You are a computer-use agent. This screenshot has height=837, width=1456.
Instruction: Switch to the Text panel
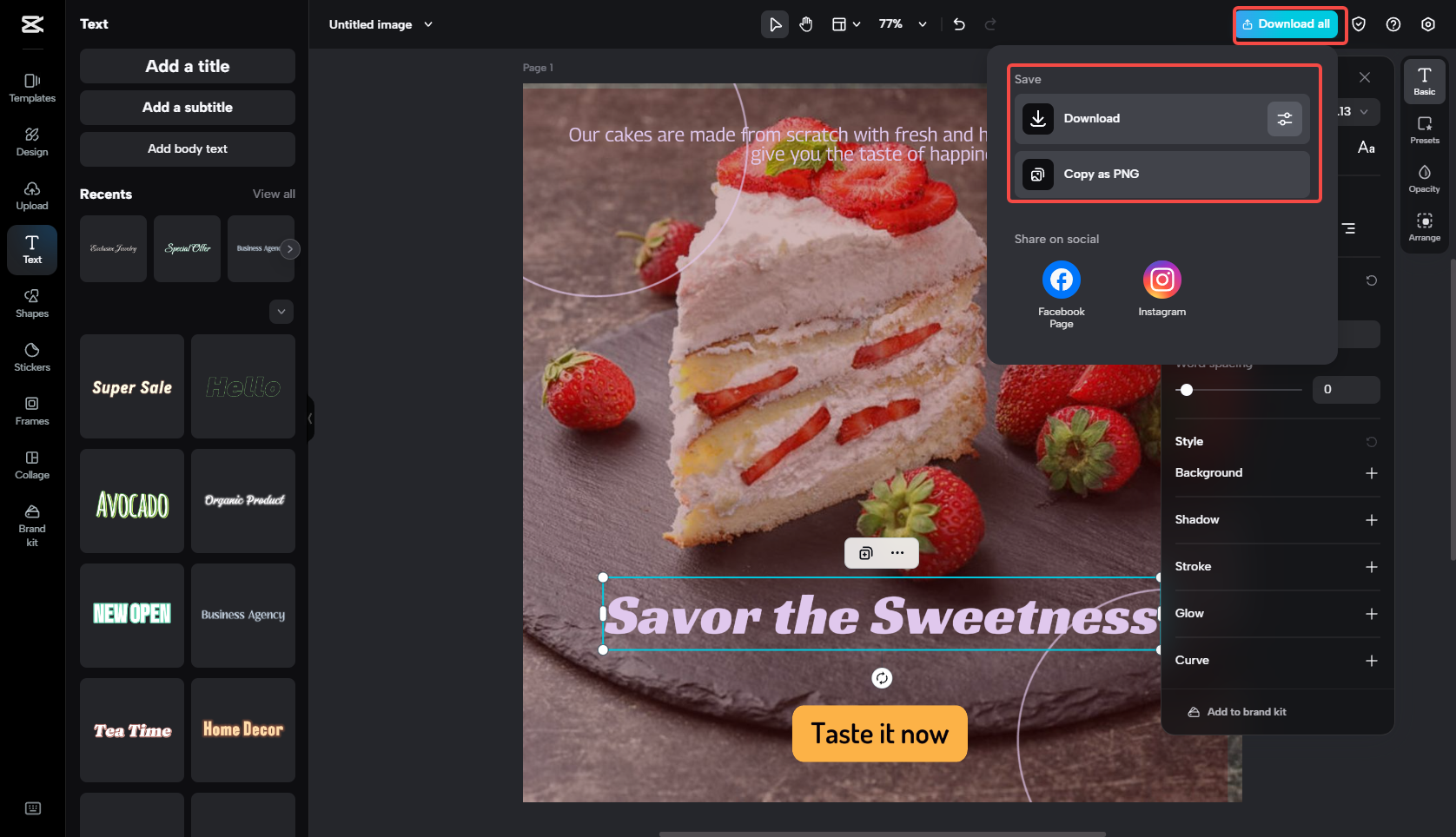pyautogui.click(x=32, y=250)
